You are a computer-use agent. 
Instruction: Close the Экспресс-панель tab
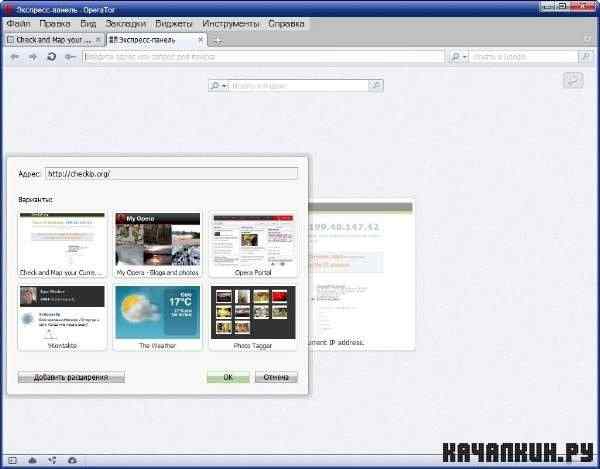pyautogui.click(x=200, y=39)
